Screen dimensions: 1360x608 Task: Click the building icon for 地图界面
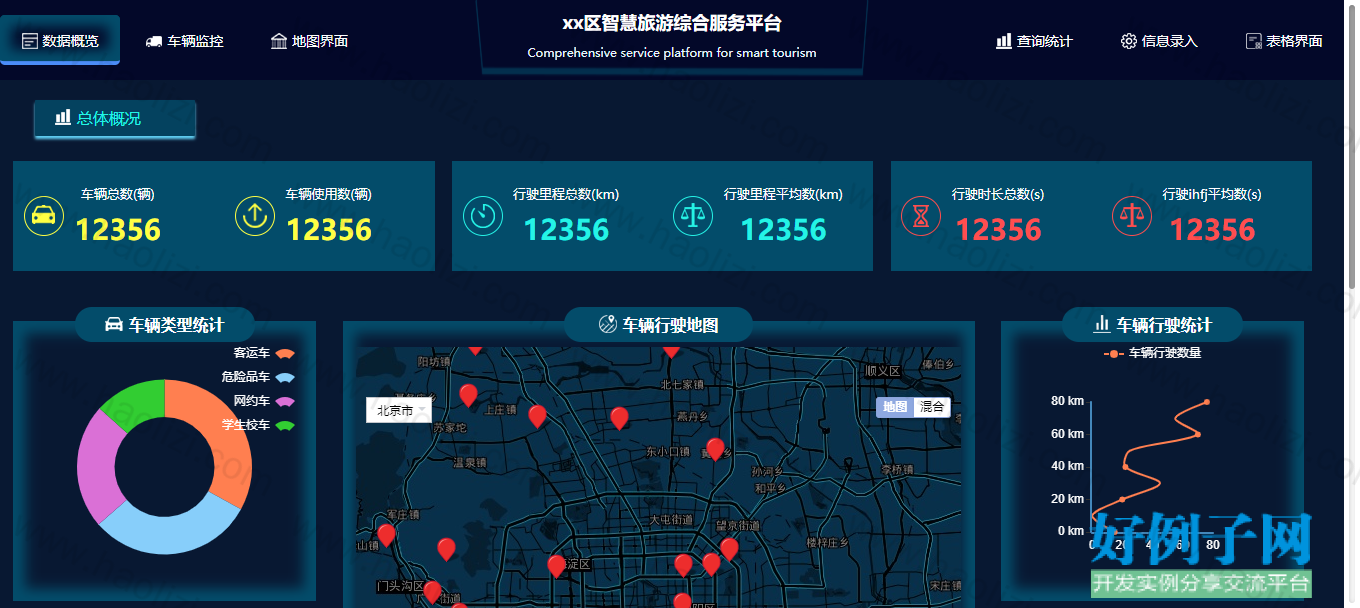(x=279, y=41)
